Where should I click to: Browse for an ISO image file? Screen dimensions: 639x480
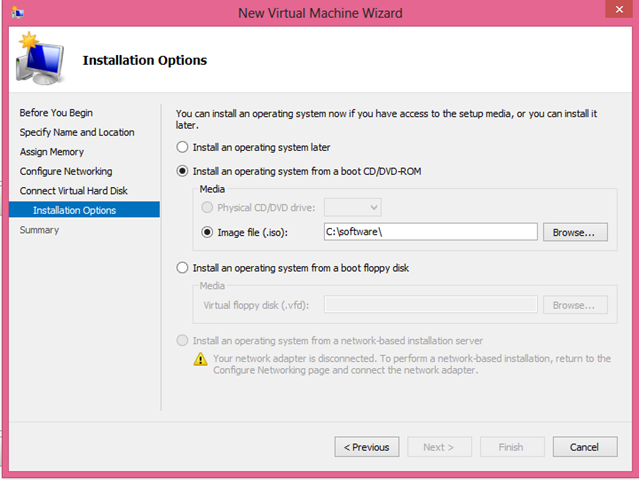click(x=575, y=232)
